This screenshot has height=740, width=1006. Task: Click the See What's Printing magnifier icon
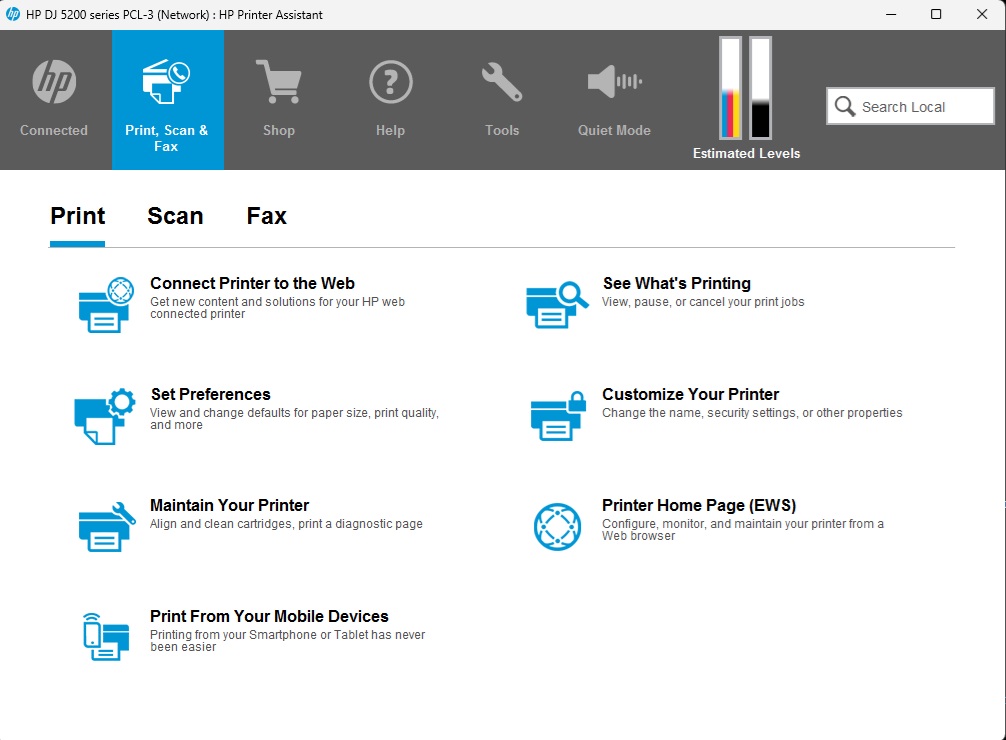tap(557, 304)
